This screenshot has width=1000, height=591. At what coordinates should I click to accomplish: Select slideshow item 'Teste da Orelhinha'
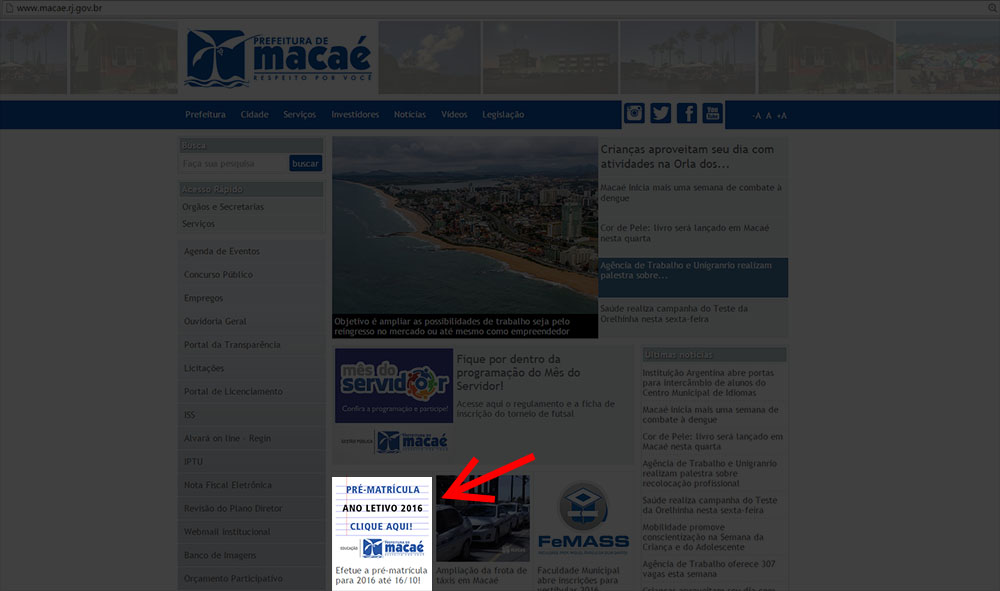coord(674,314)
